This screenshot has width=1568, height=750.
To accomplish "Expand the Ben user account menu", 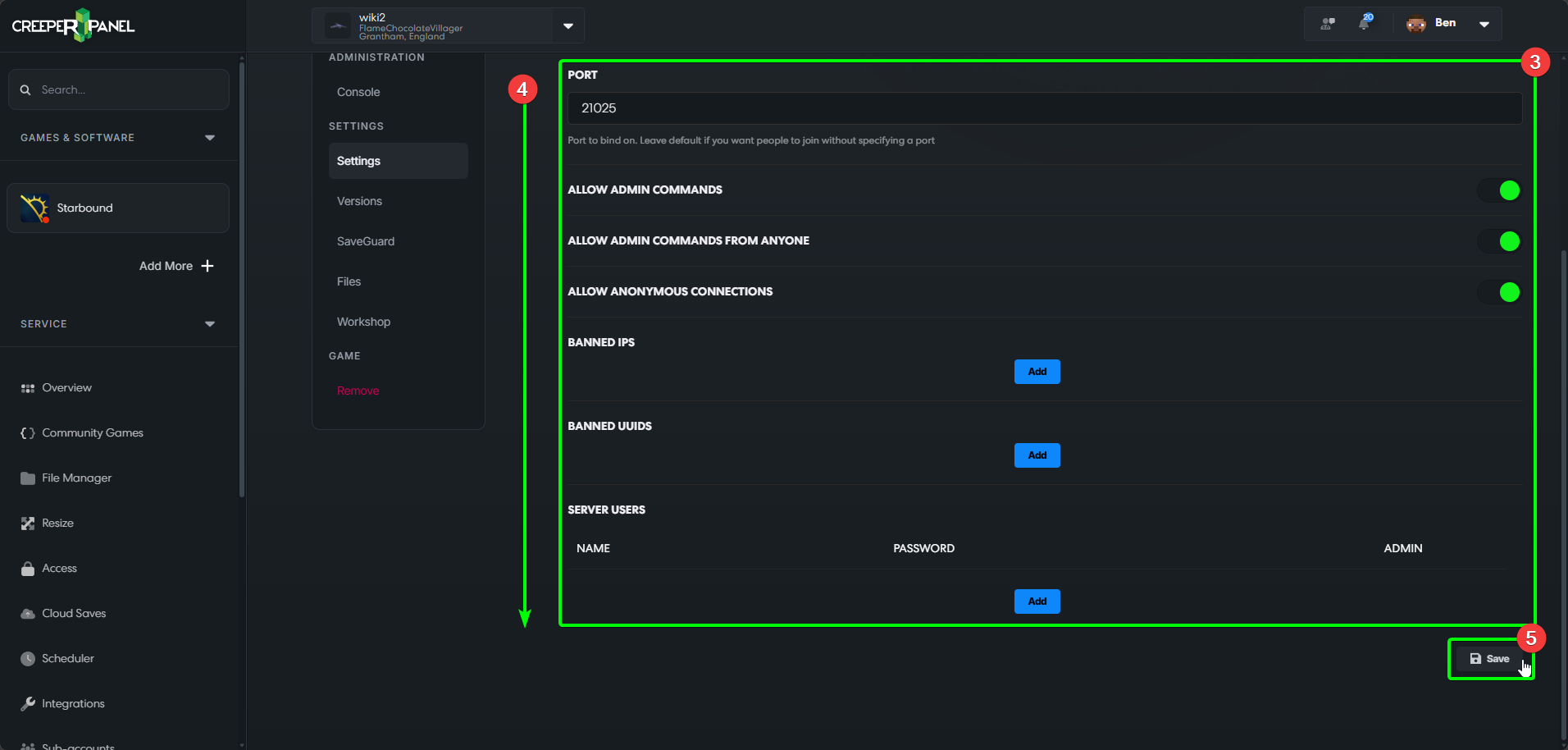I will click(1484, 24).
